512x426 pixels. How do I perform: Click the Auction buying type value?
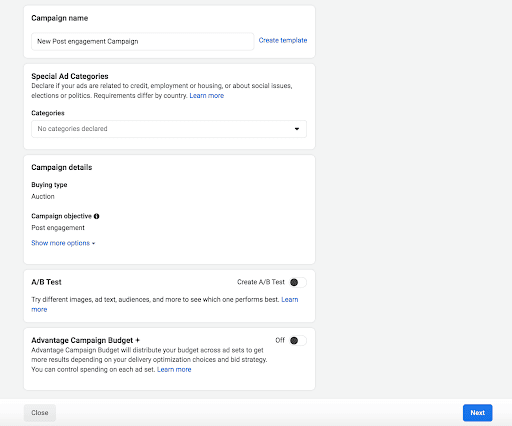[43, 196]
